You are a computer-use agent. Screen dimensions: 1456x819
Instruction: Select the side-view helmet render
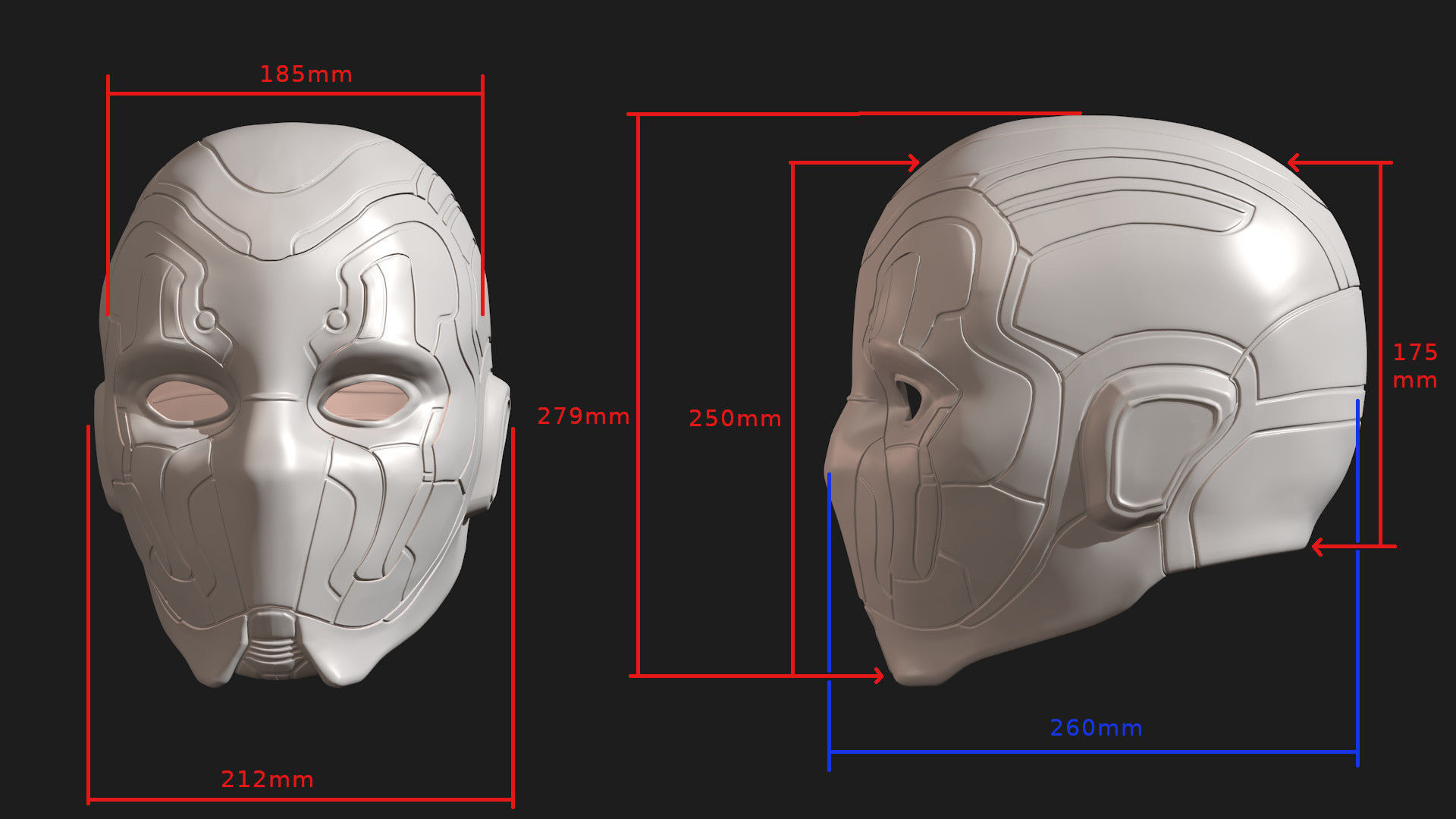1094,400
